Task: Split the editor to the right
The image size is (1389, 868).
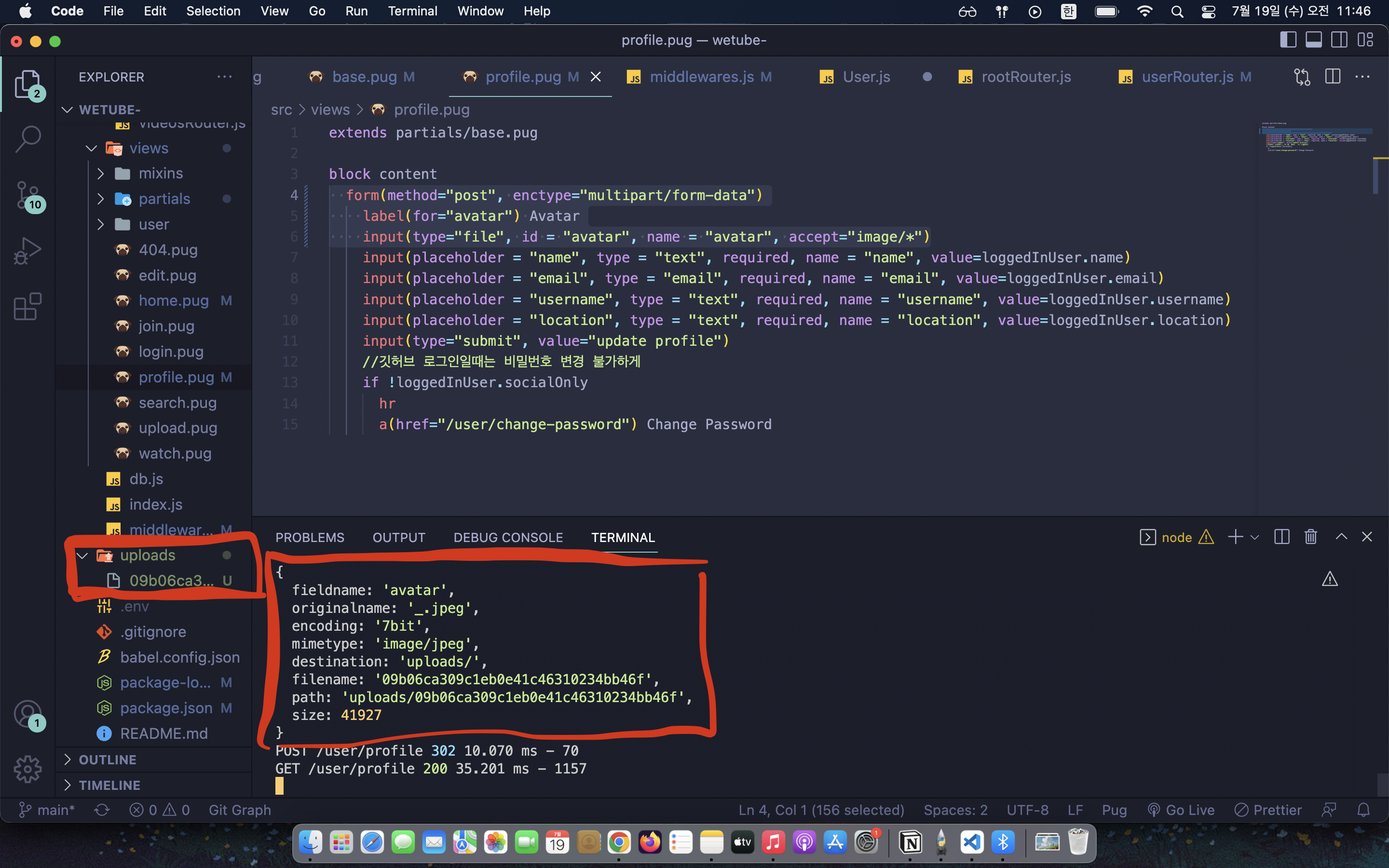Action: pos(1333,76)
